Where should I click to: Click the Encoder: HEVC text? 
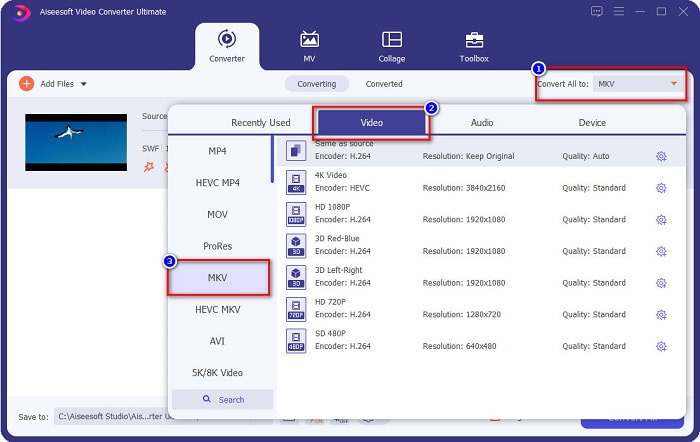coord(342,188)
